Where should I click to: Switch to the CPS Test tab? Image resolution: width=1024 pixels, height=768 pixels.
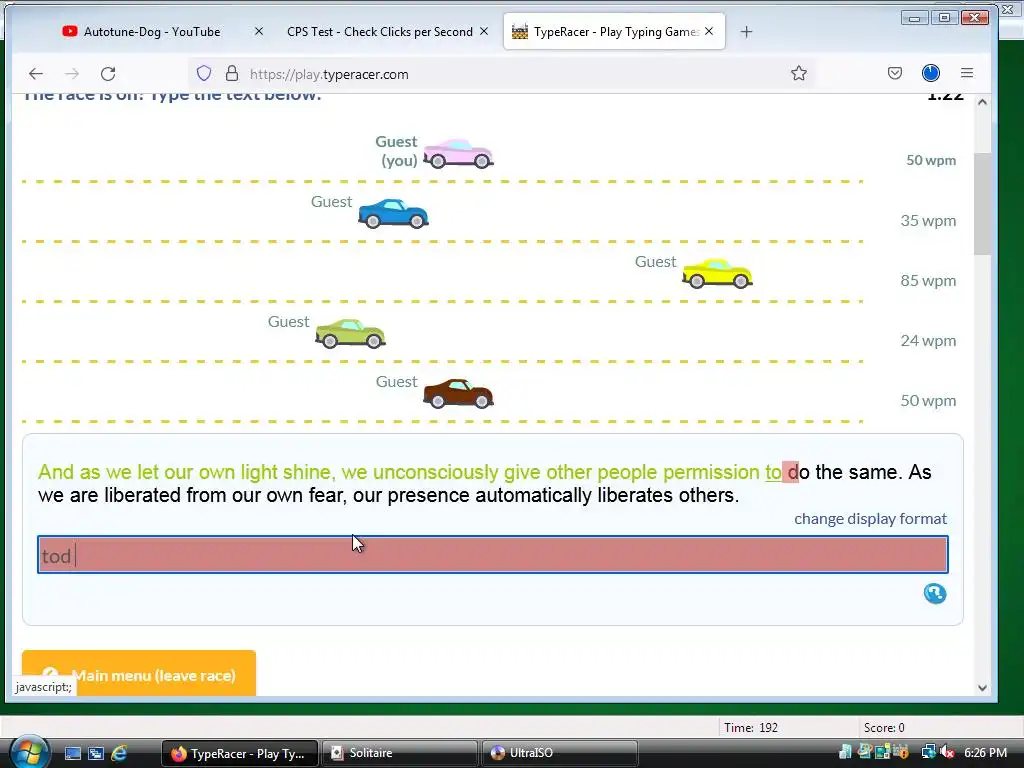379,31
